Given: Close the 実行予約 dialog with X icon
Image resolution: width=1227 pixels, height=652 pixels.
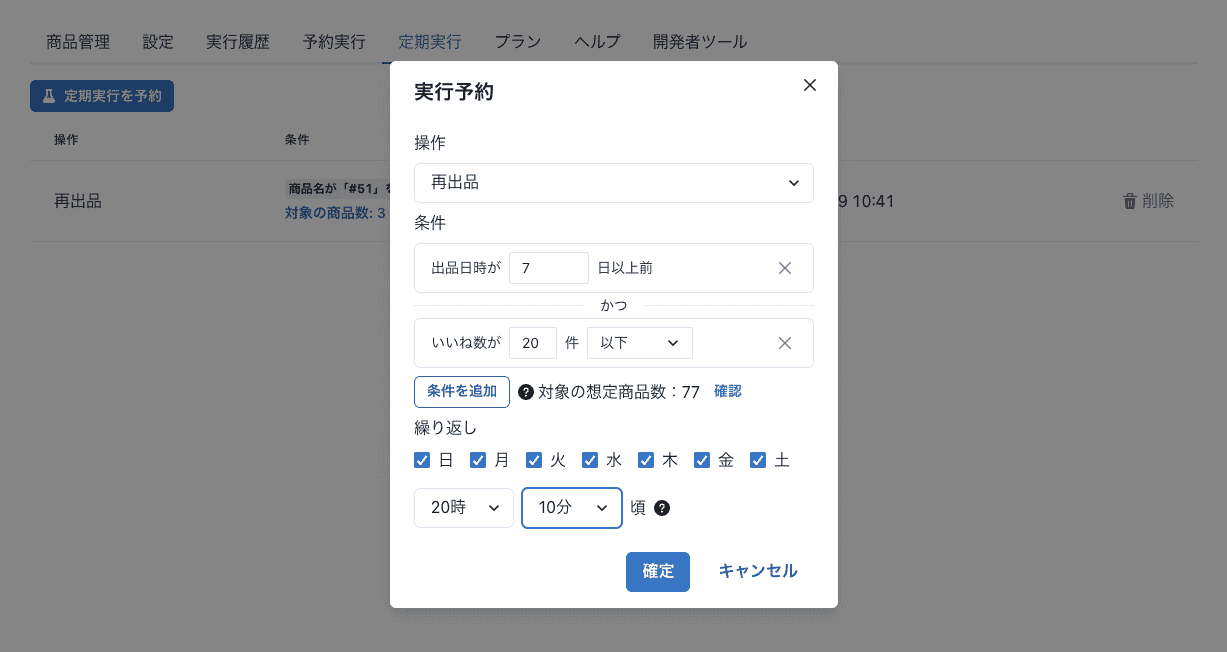Looking at the screenshot, I should (x=810, y=85).
